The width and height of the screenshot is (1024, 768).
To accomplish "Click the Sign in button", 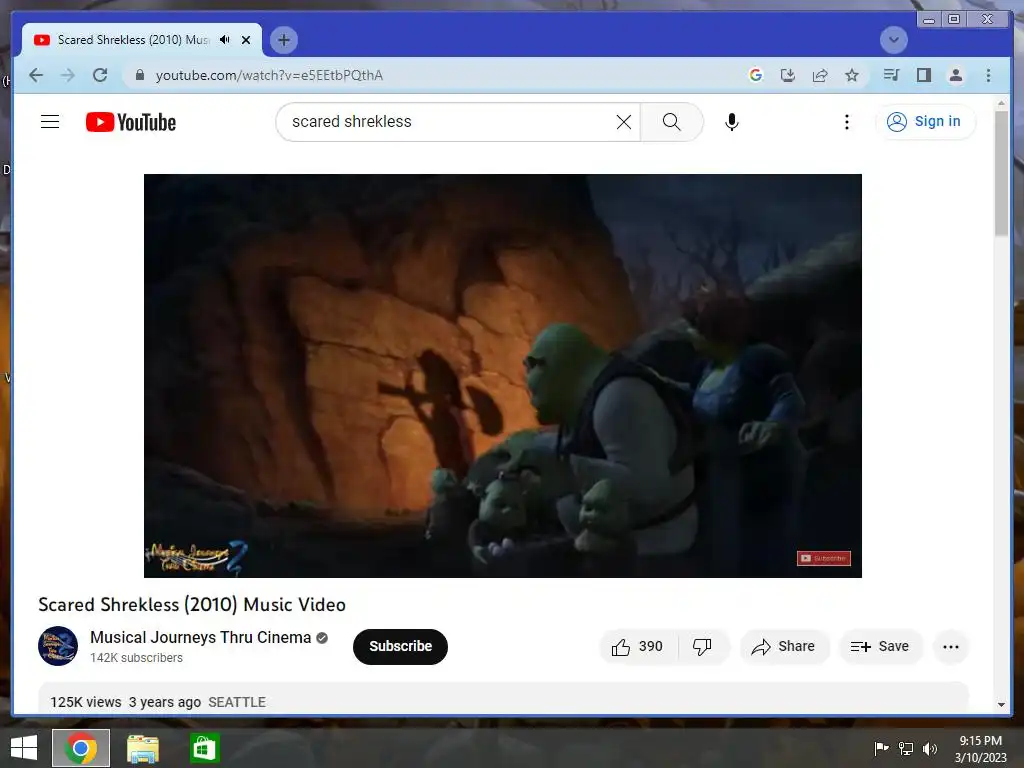I will [925, 121].
